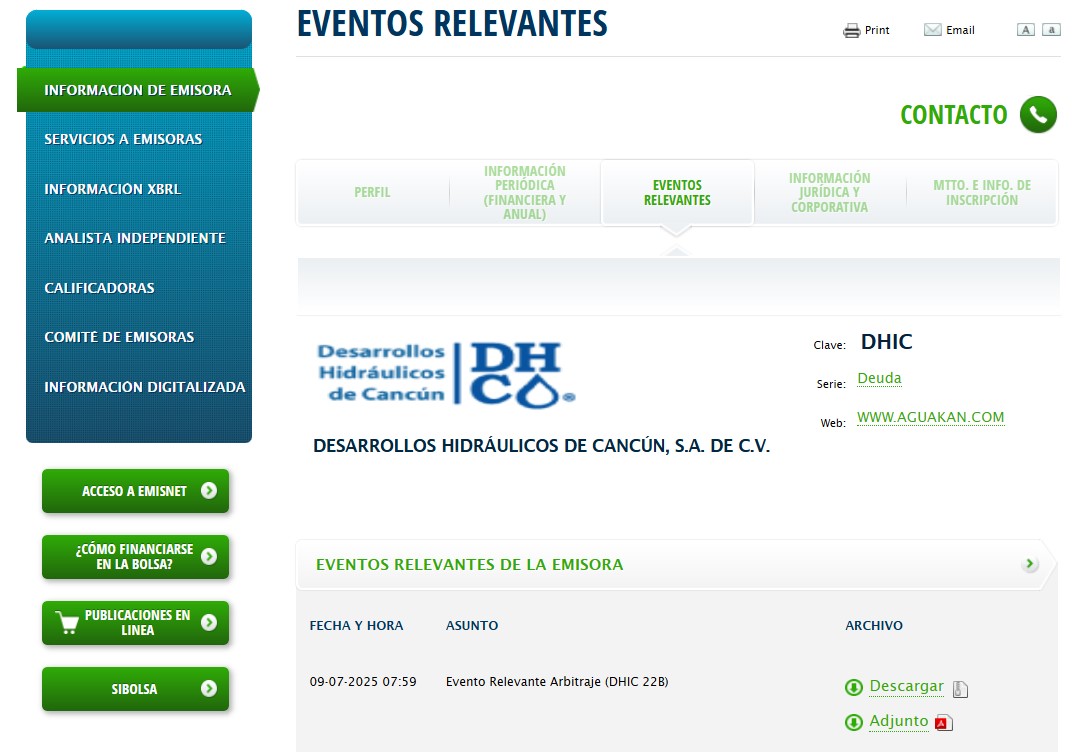Expand Eventos Relevantes de la Emisora chevron
The image size is (1078, 752).
pyautogui.click(x=1029, y=564)
